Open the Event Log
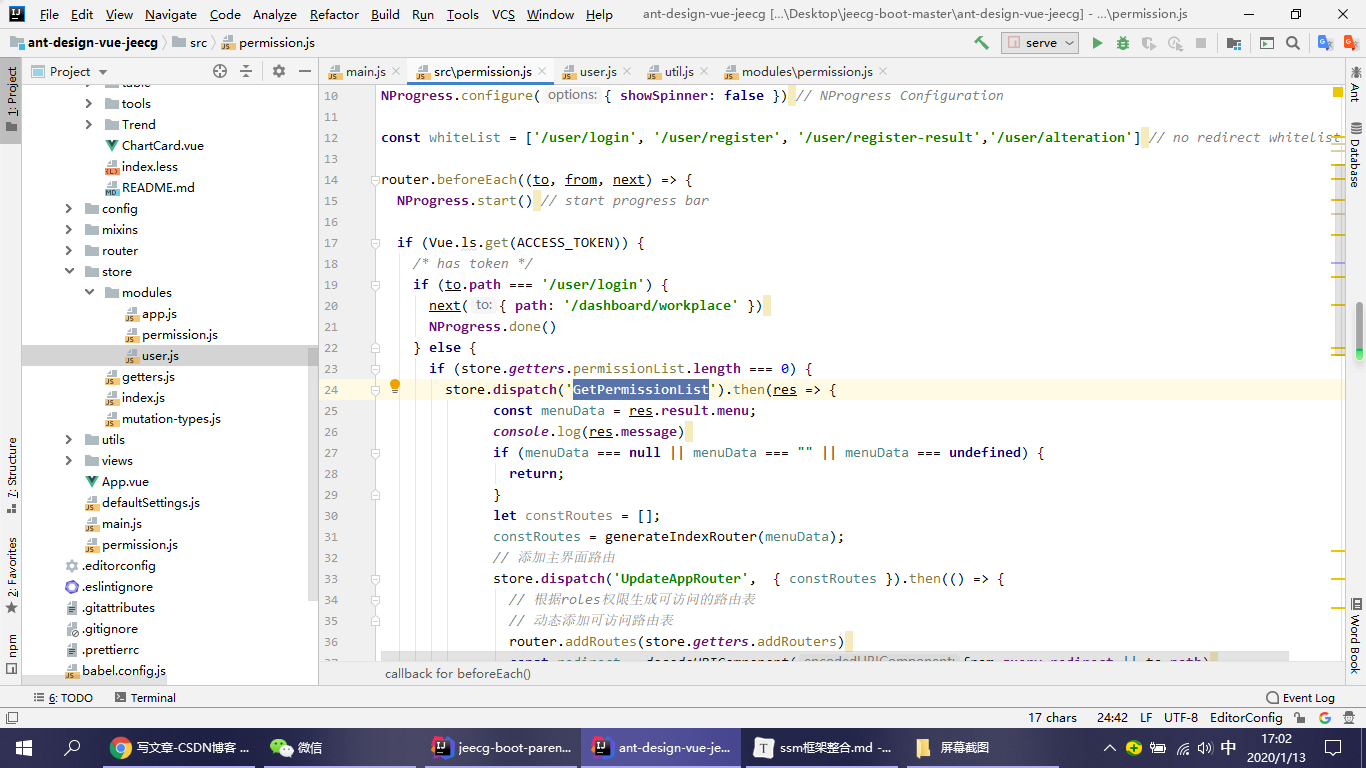The height and width of the screenshot is (768, 1366). click(1300, 697)
